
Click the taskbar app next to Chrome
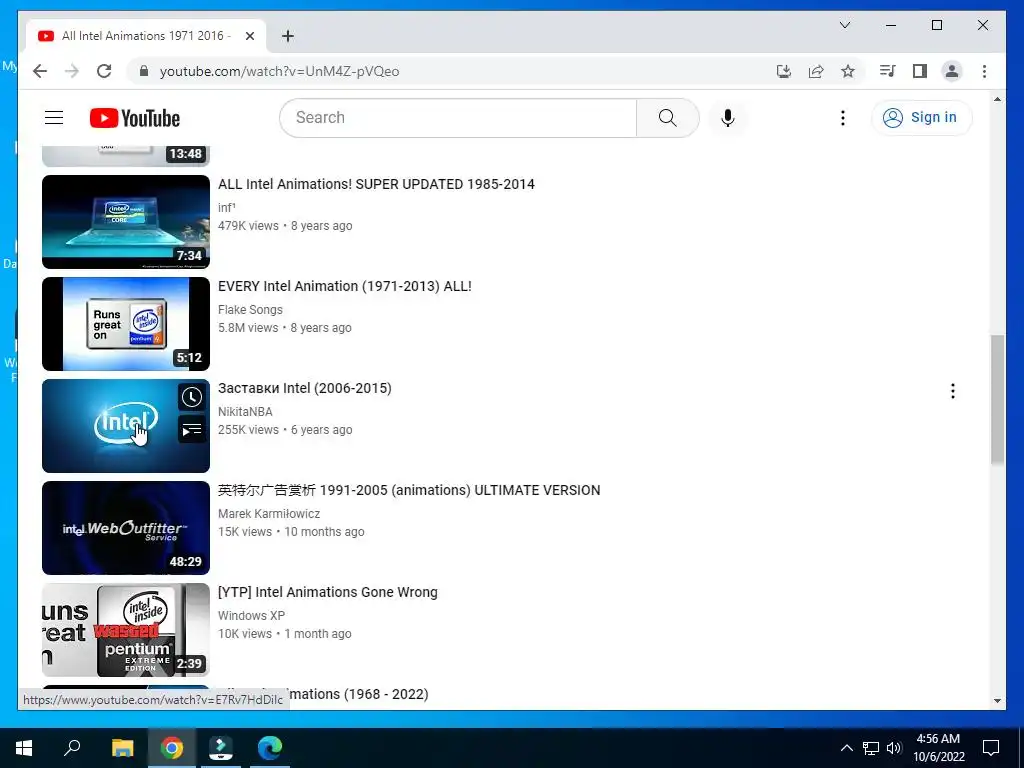tap(221, 748)
